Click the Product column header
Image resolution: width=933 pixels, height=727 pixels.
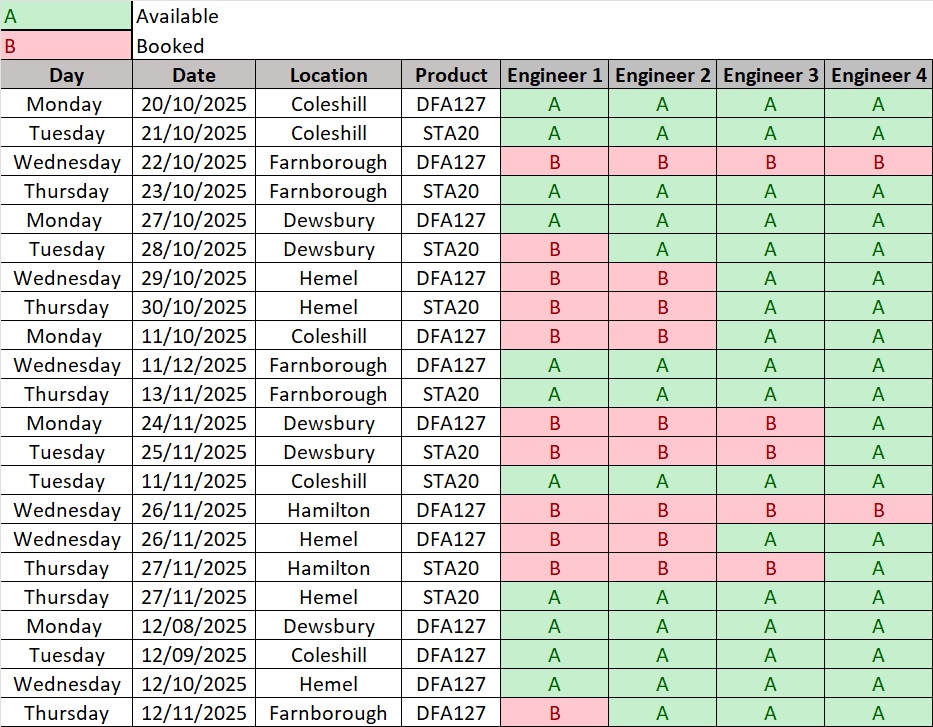click(x=451, y=75)
